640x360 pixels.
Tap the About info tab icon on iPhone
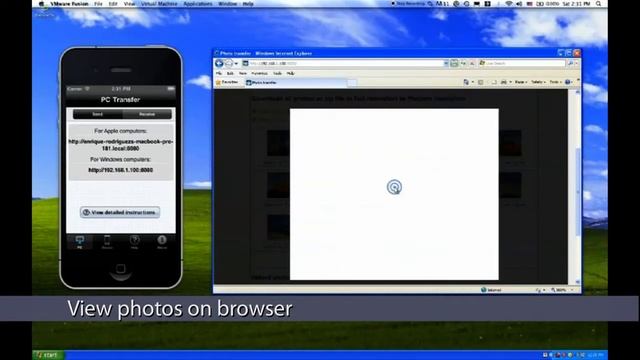coord(162,242)
